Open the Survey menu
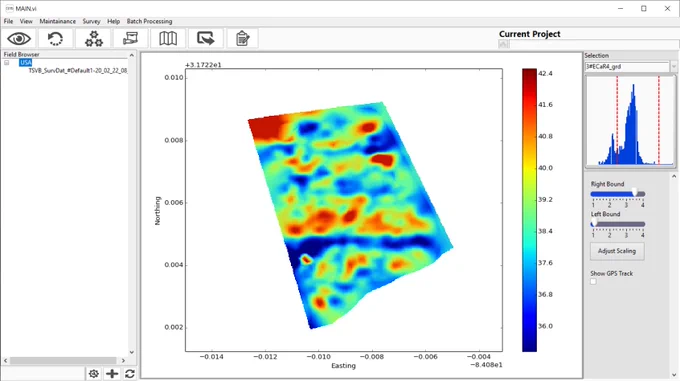Screen dimensions: 680x381 pyautogui.click(x=91, y=21)
